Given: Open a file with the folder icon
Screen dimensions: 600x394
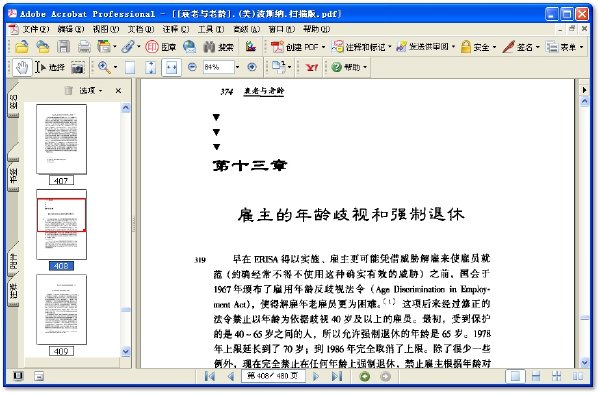Looking at the screenshot, I should (22, 47).
